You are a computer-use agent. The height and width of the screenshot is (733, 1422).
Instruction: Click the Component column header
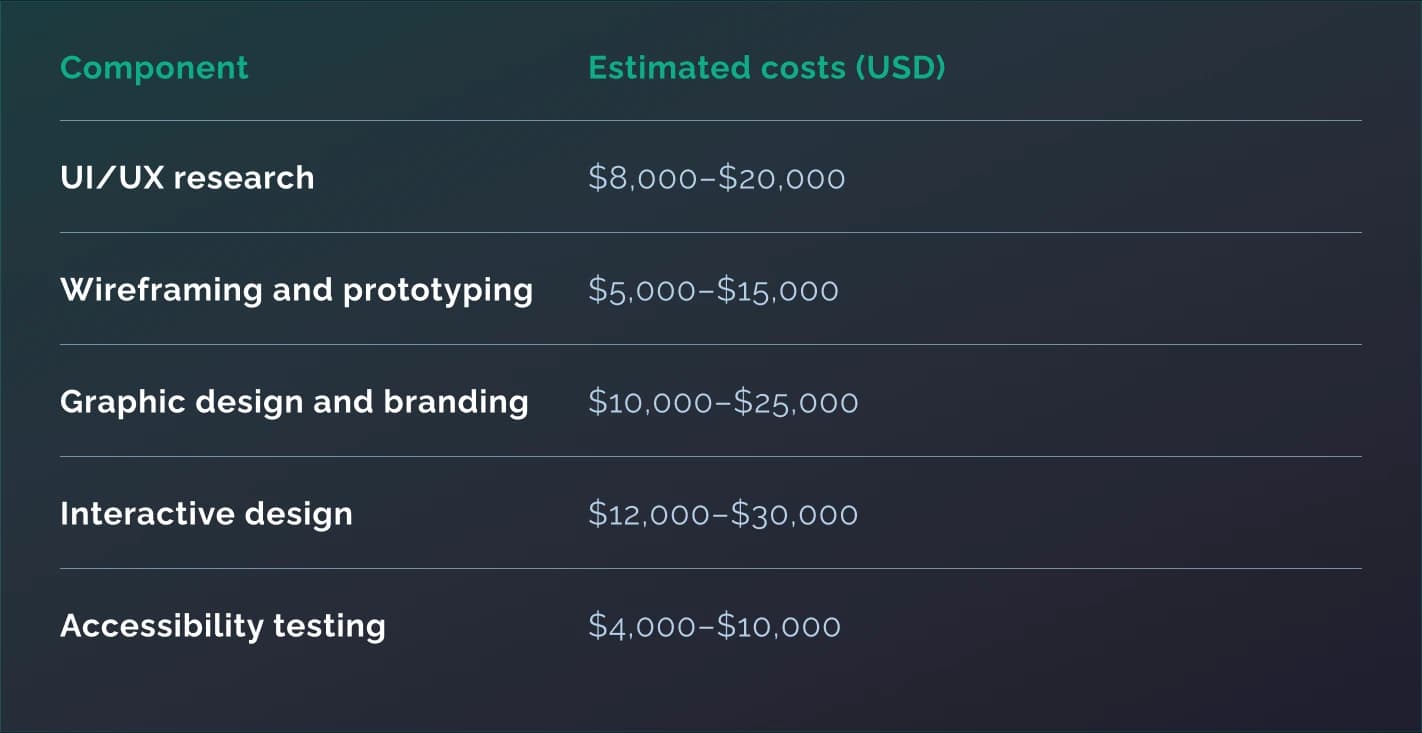(154, 68)
